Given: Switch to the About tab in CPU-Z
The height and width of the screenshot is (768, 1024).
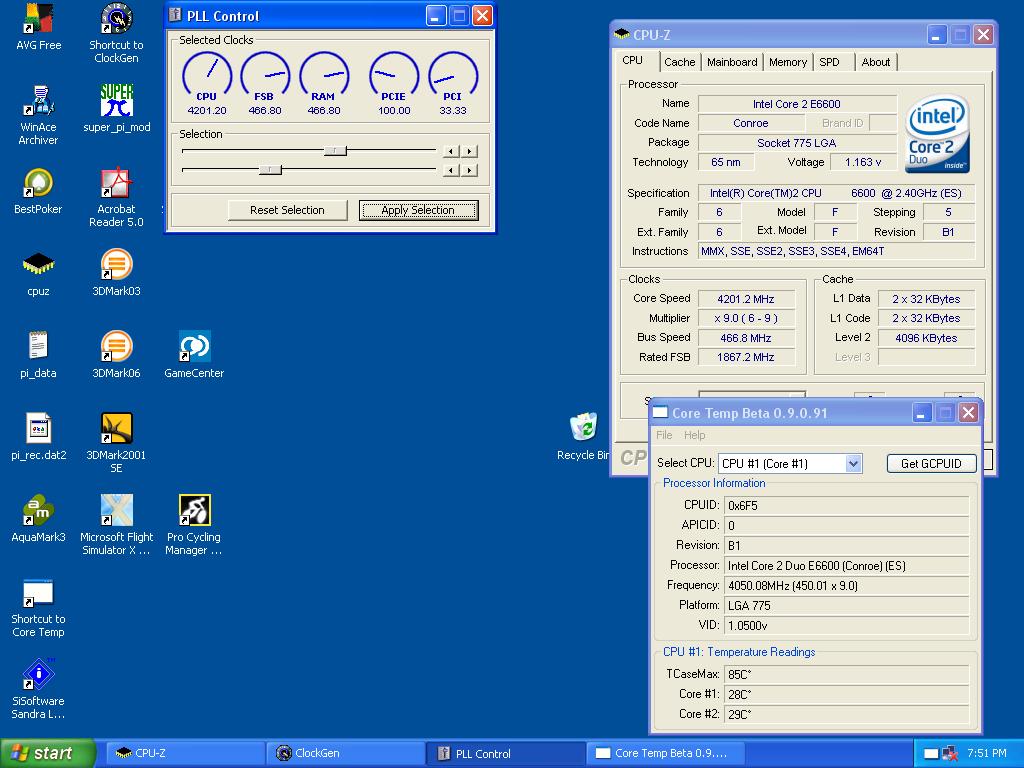Looking at the screenshot, I should (x=876, y=62).
